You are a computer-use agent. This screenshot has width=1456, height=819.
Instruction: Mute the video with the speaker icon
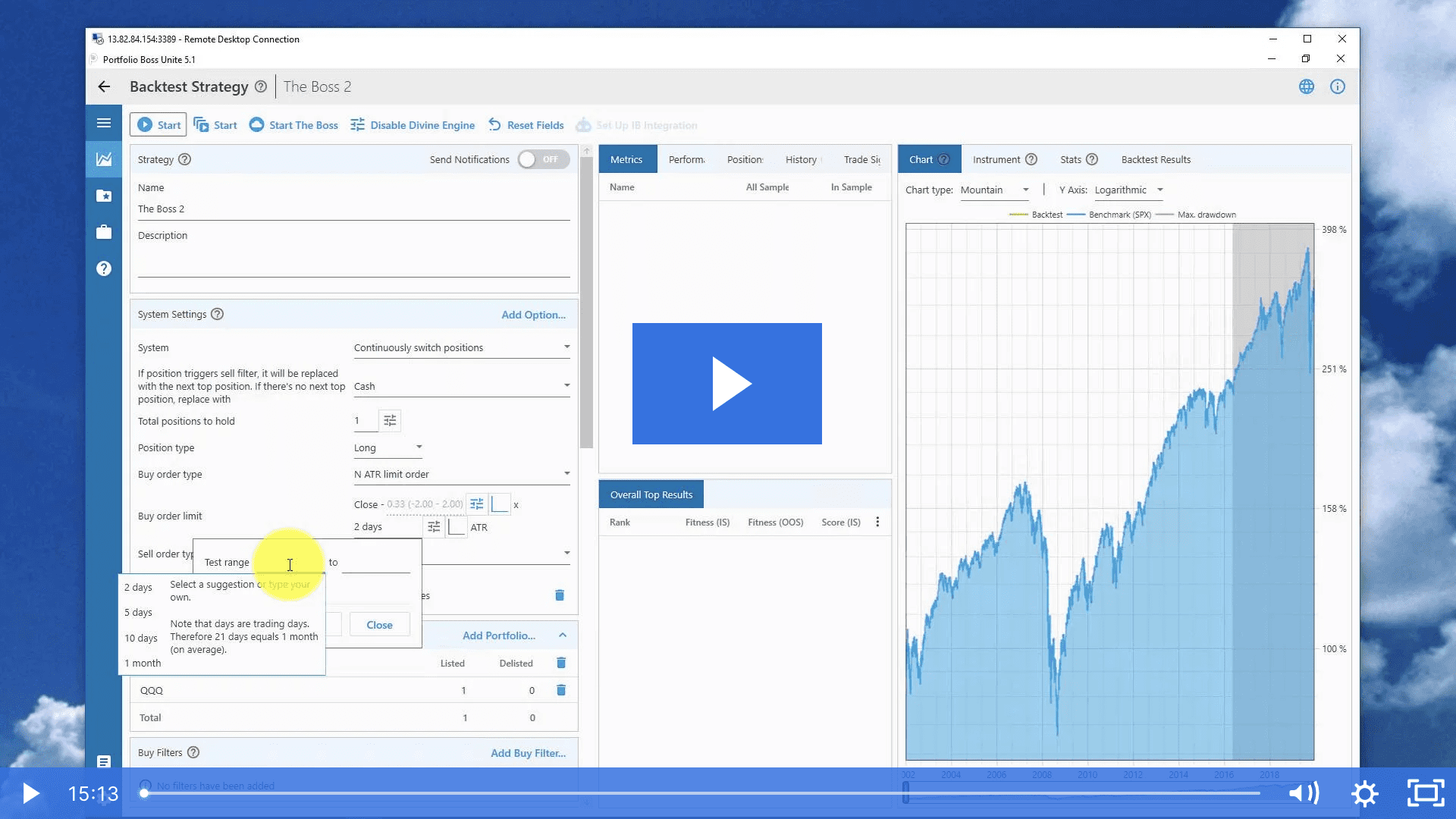pos(1304,793)
